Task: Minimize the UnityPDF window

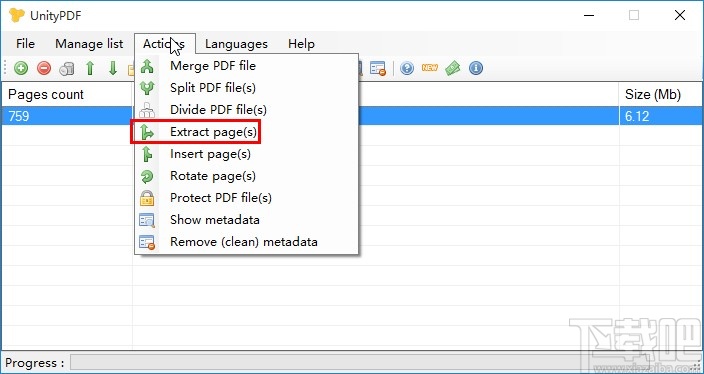Action: pos(590,15)
